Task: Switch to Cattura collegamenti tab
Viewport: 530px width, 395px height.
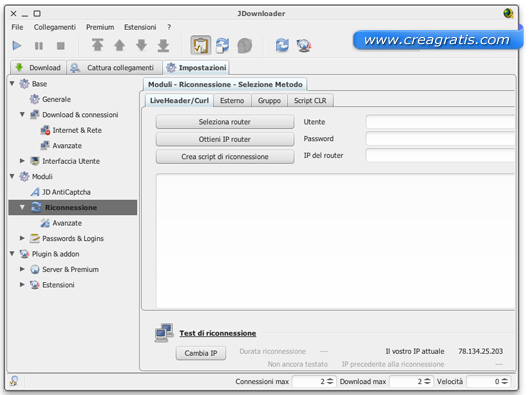Action: click(114, 68)
